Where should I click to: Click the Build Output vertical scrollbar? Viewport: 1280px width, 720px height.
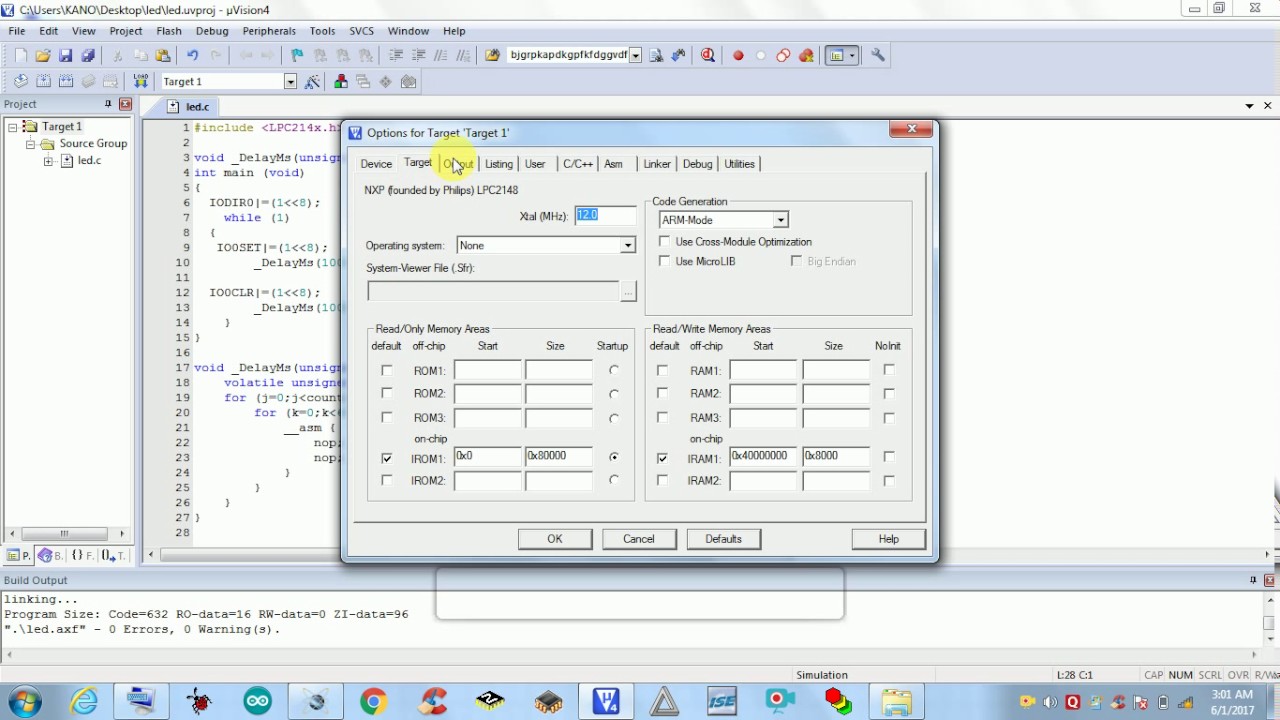tap(1270, 621)
